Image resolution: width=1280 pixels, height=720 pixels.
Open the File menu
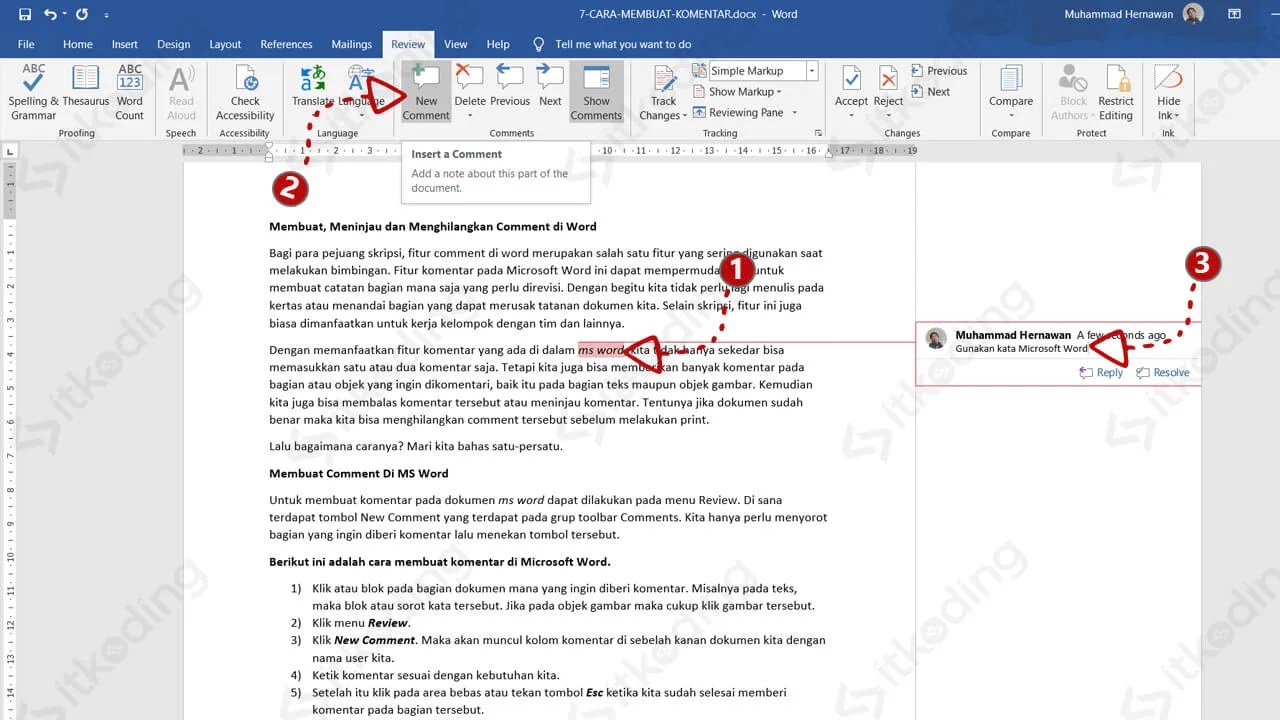click(26, 44)
